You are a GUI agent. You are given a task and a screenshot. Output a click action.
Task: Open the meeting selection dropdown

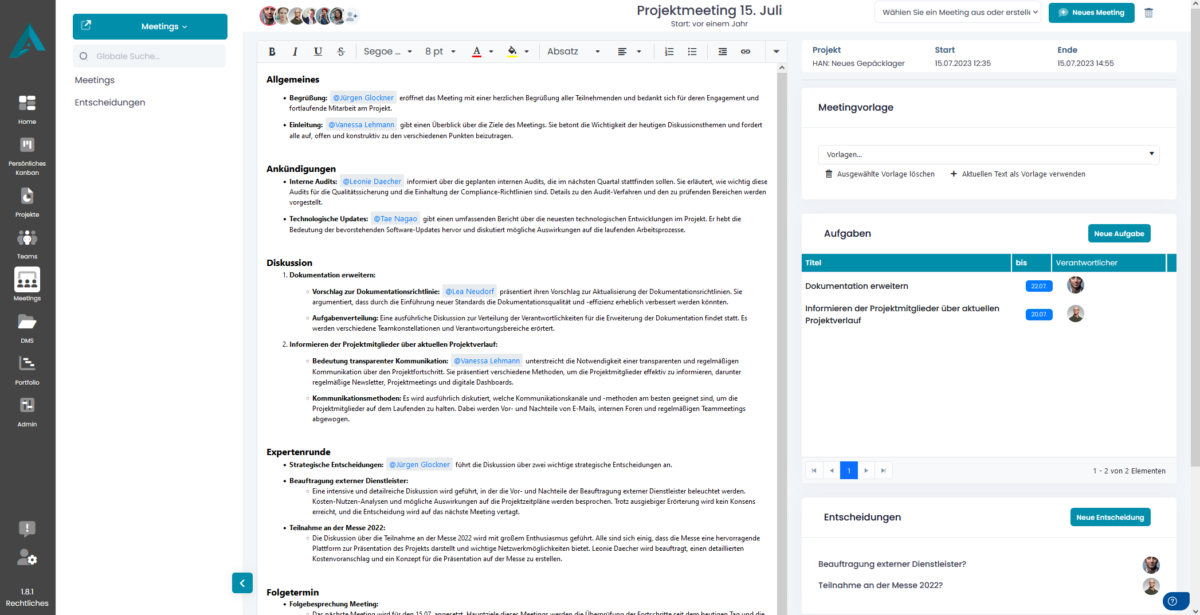tap(960, 13)
